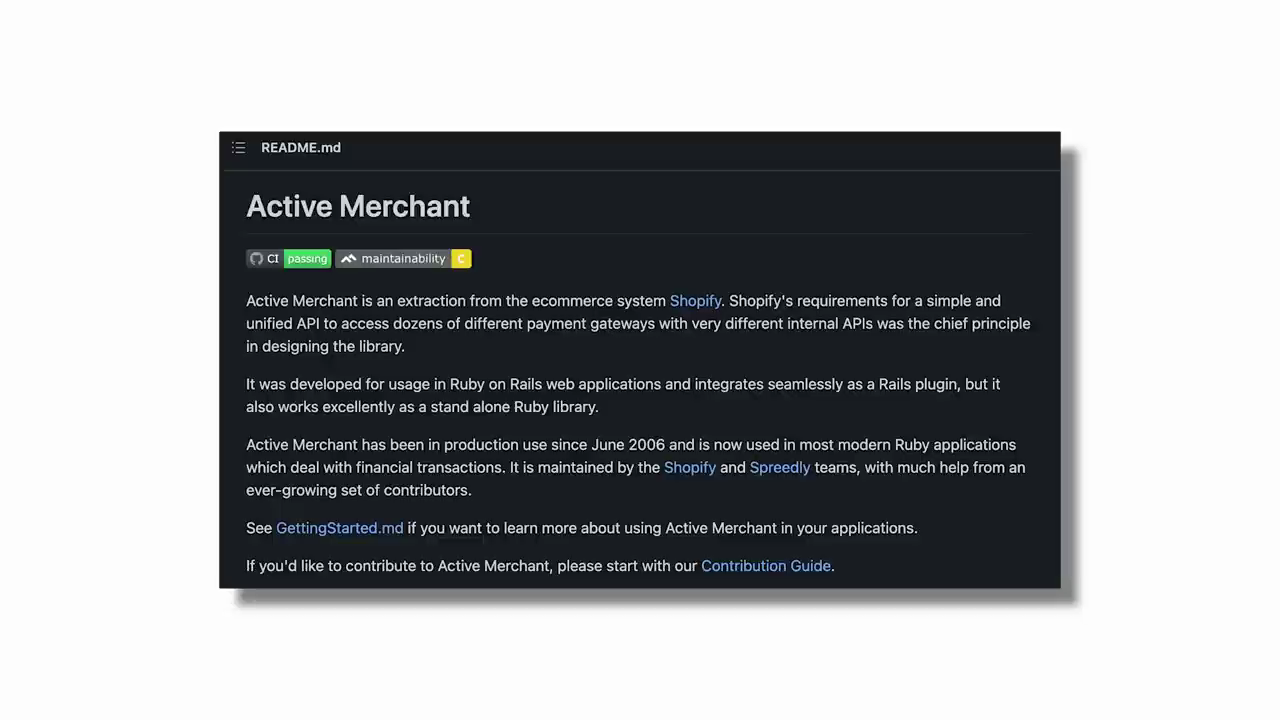The width and height of the screenshot is (1280, 720).
Task: Open the Shopify link in first paragraph
Action: pyautogui.click(x=695, y=301)
